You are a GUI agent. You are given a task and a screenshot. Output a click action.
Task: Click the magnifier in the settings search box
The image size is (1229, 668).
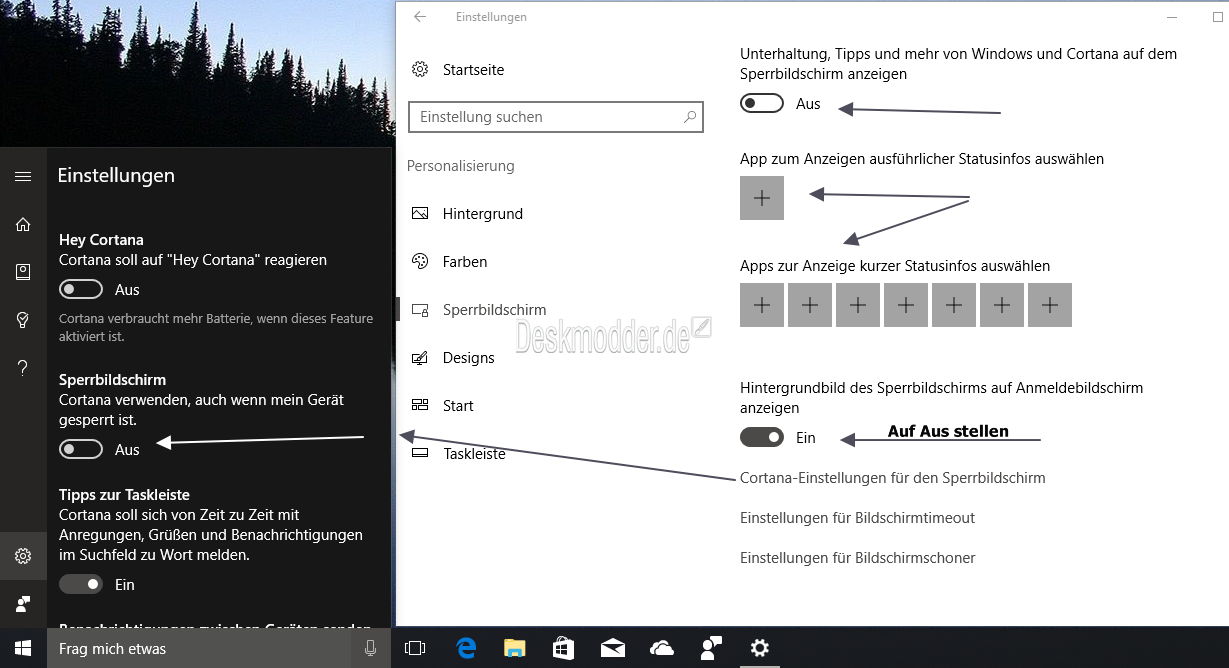(690, 117)
